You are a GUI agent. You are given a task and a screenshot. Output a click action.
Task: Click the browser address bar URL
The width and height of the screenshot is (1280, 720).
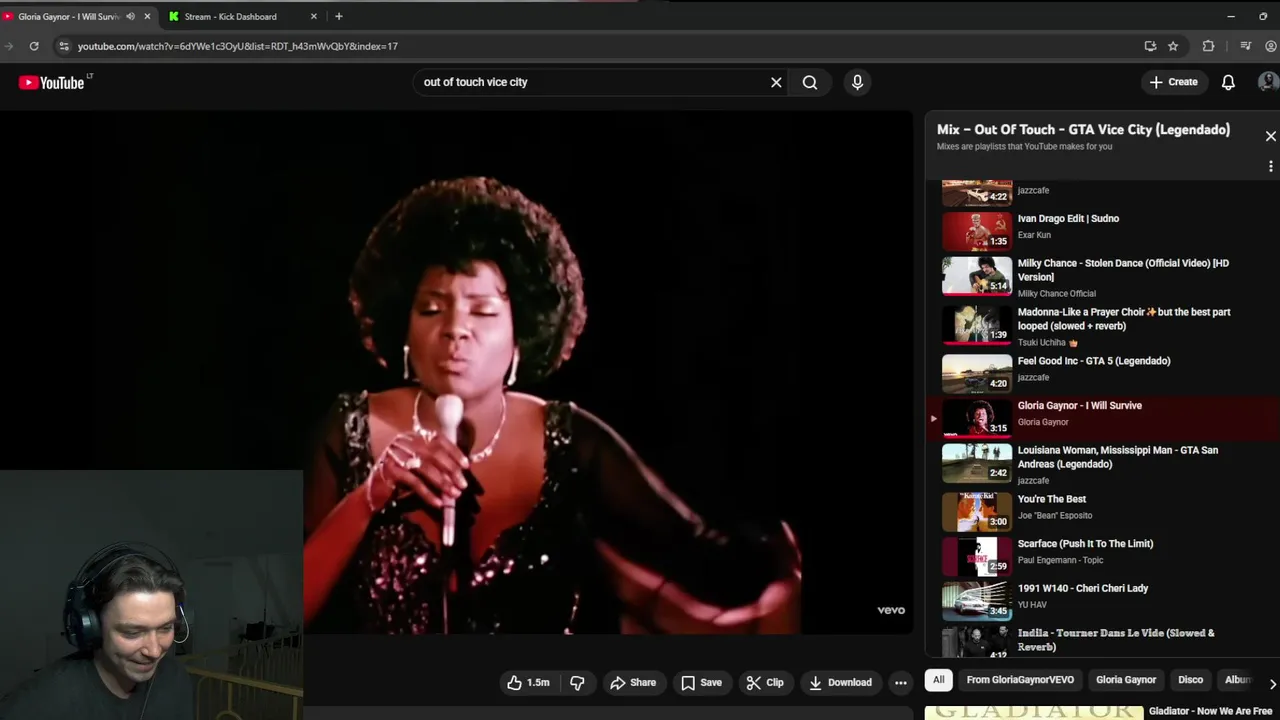(237, 46)
